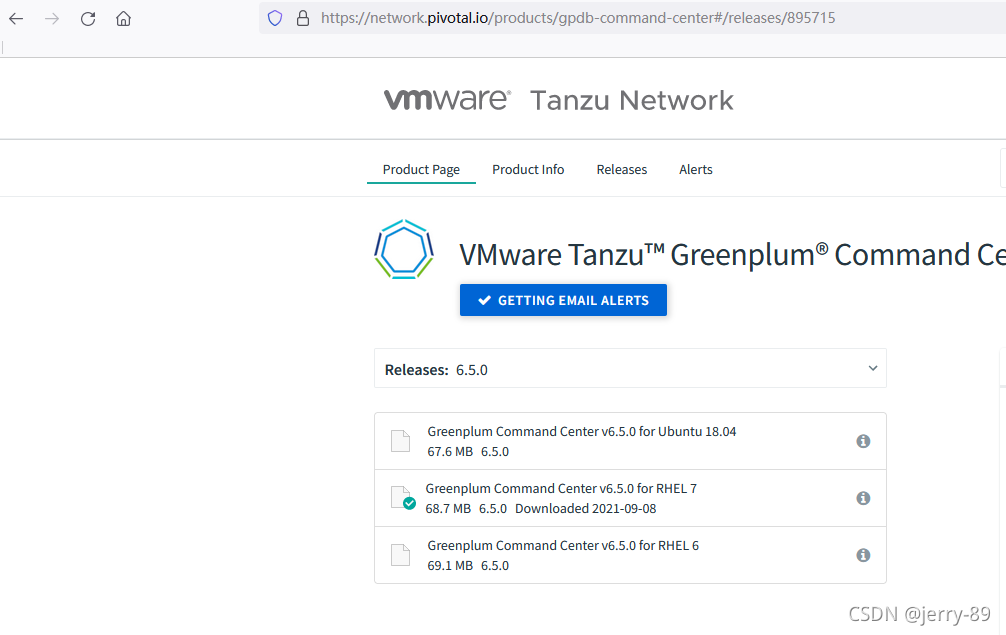Open info for RHEL 6 release
This screenshot has width=1006, height=635.
tap(863, 554)
